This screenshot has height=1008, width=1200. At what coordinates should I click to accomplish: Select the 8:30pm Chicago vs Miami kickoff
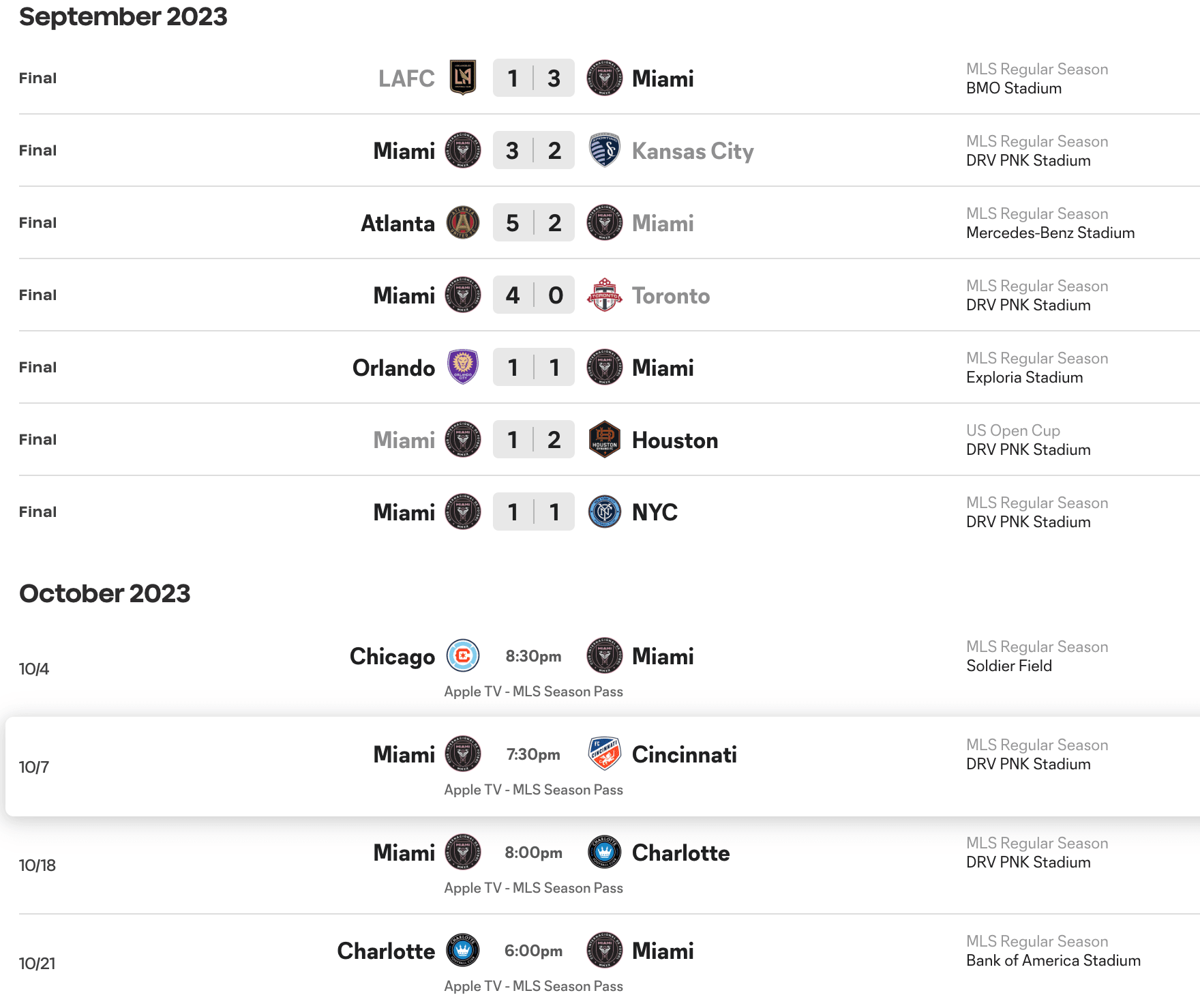point(533,656)
